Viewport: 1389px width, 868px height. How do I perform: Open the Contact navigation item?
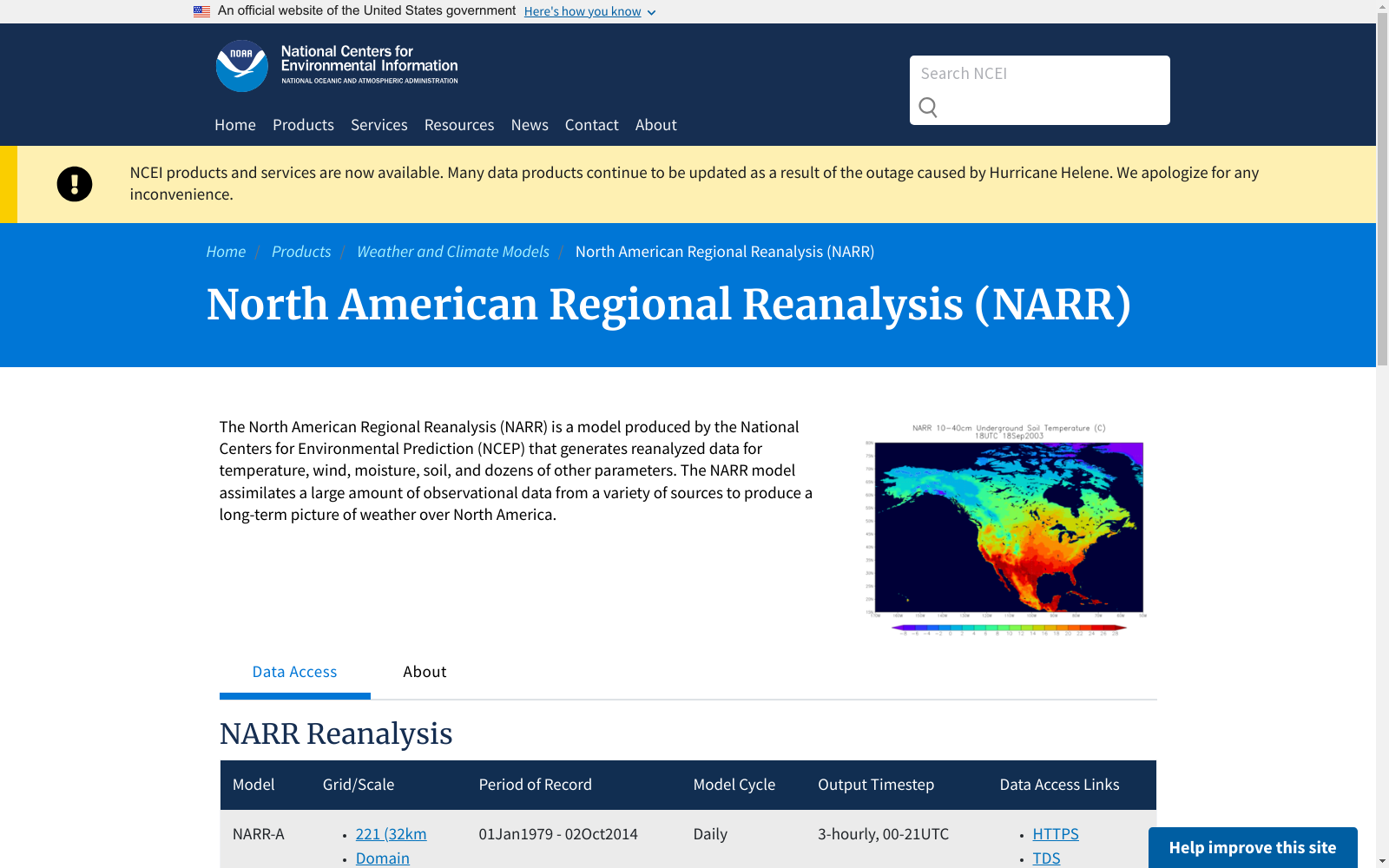point(592,125)
